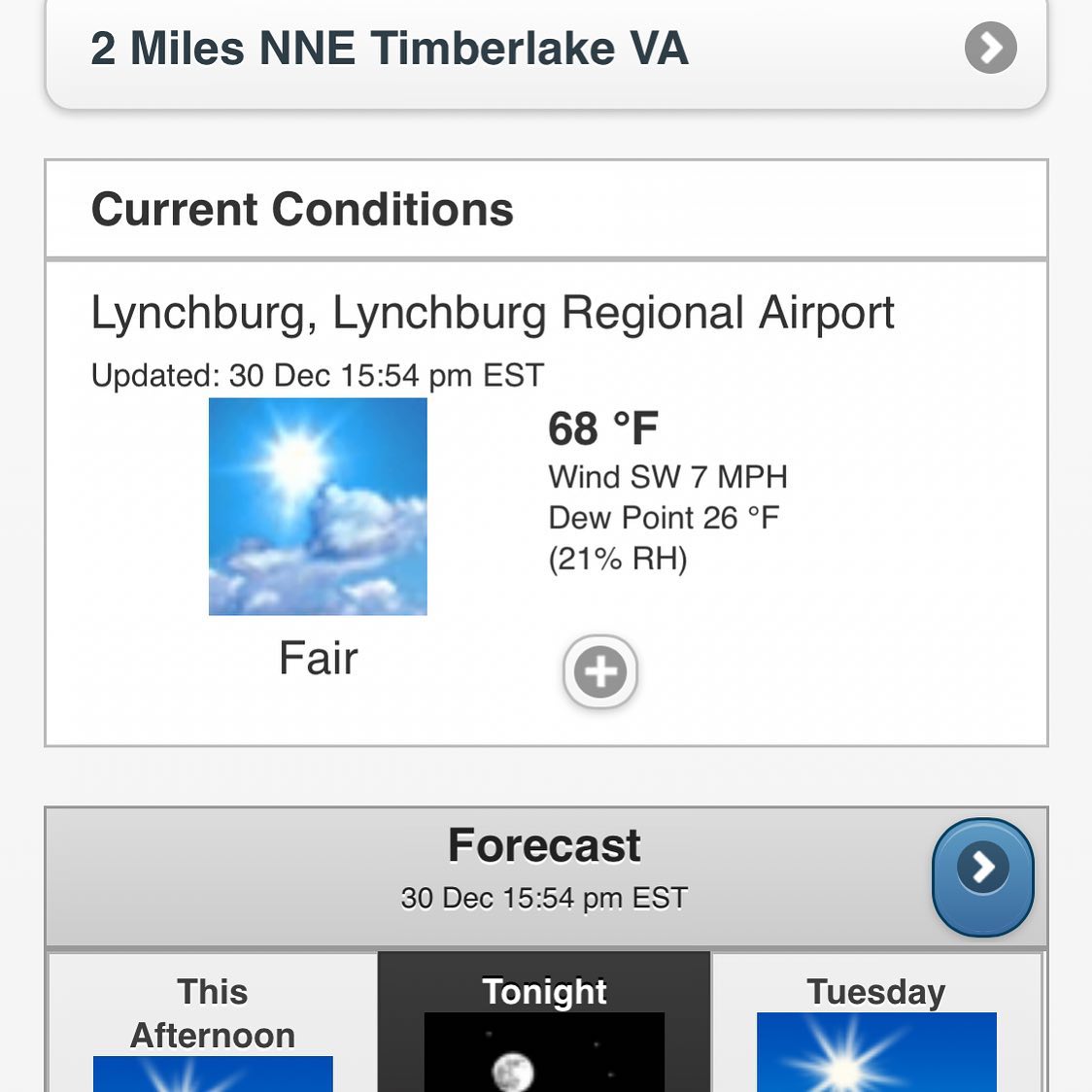Click the 68 °F temperature reading
1092x1092 pixels.
(603, 428)
